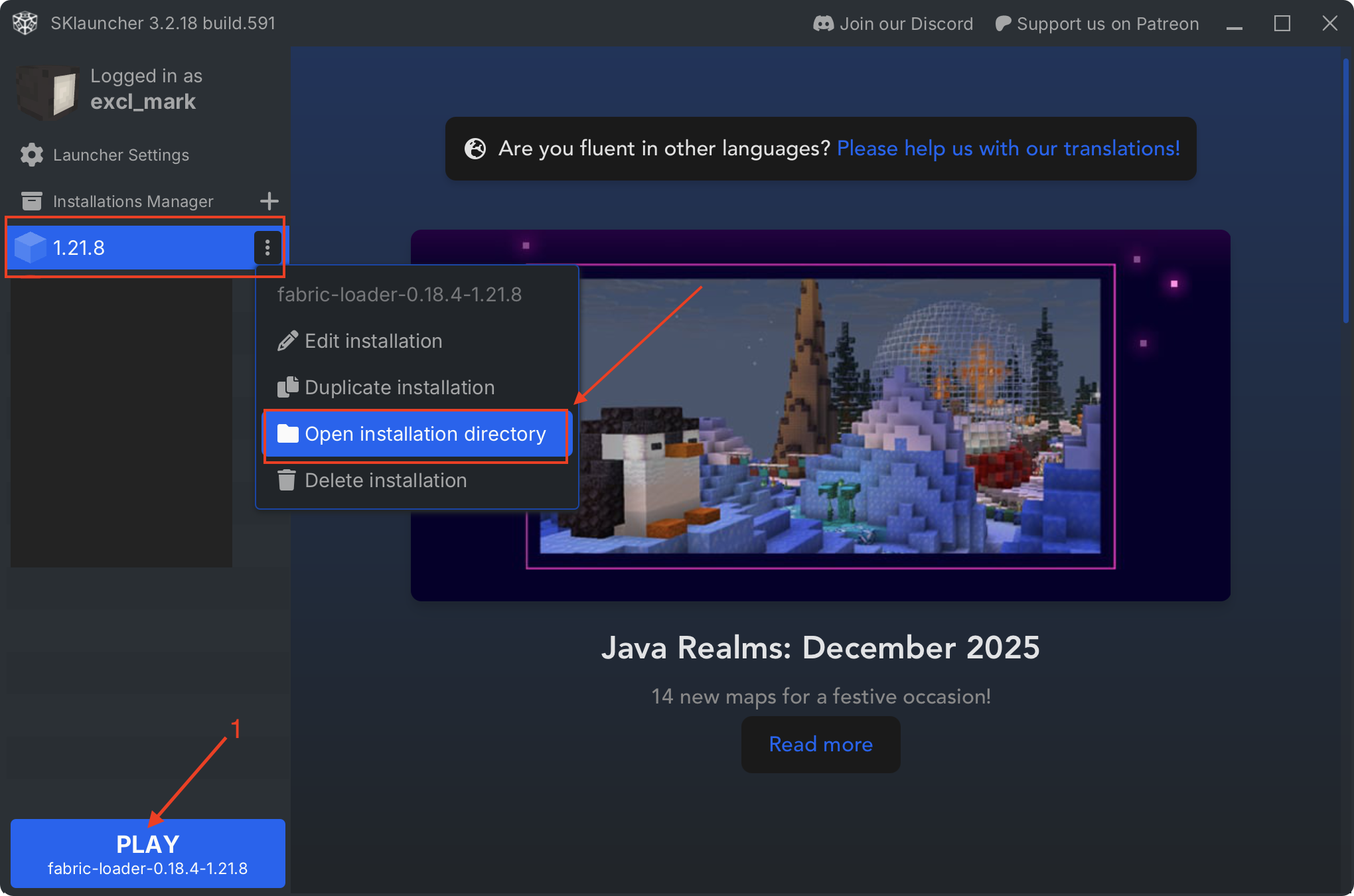
Task: Click Join our Discord link
Action: [x=905, y=24]
